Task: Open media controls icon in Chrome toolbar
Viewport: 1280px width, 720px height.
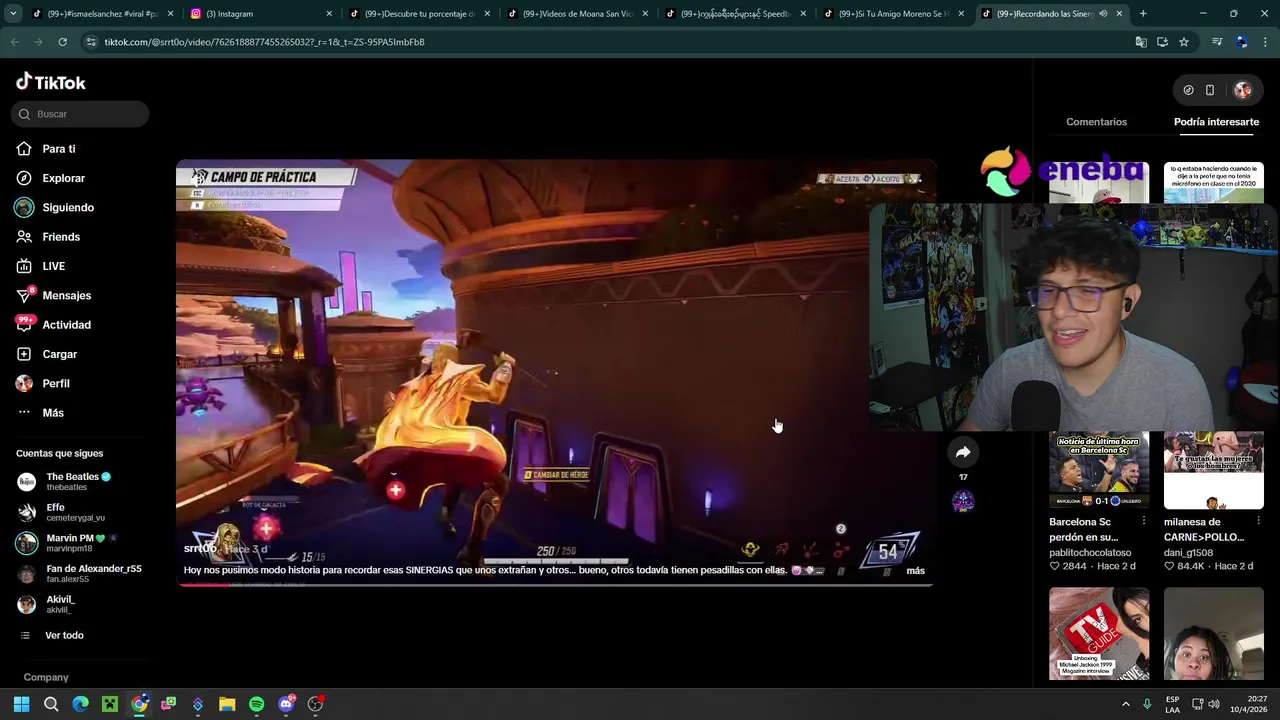Action: (1217, 42)
